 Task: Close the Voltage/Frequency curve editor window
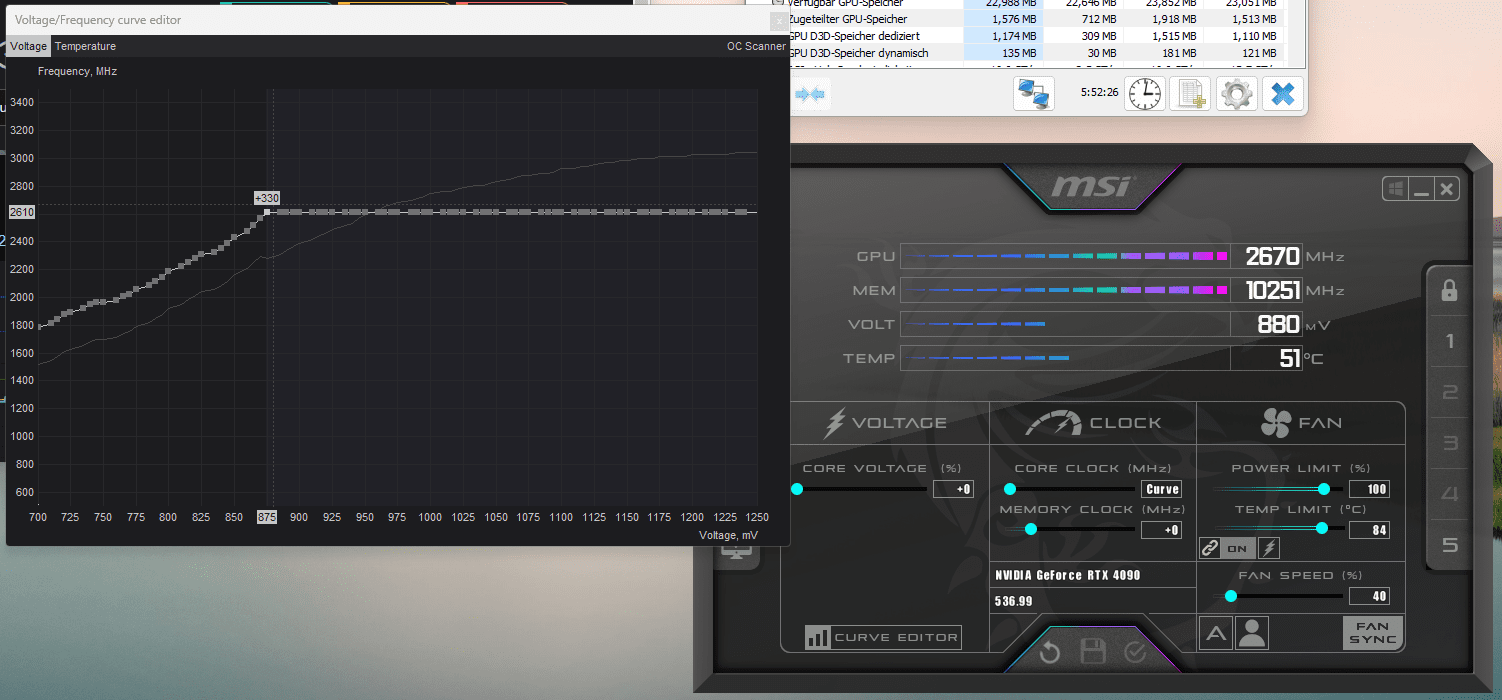(x=778, y=20)
